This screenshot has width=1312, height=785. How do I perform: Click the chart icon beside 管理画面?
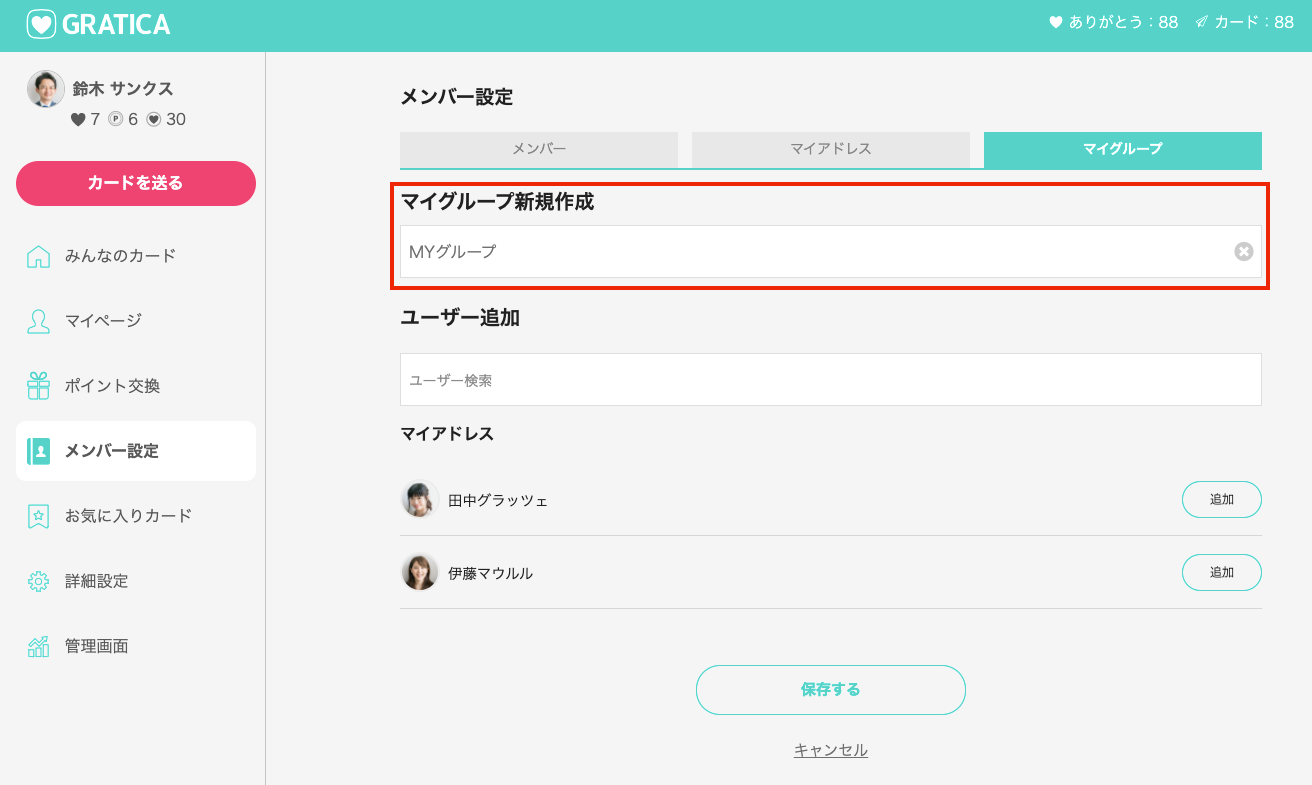pos(38,646)
